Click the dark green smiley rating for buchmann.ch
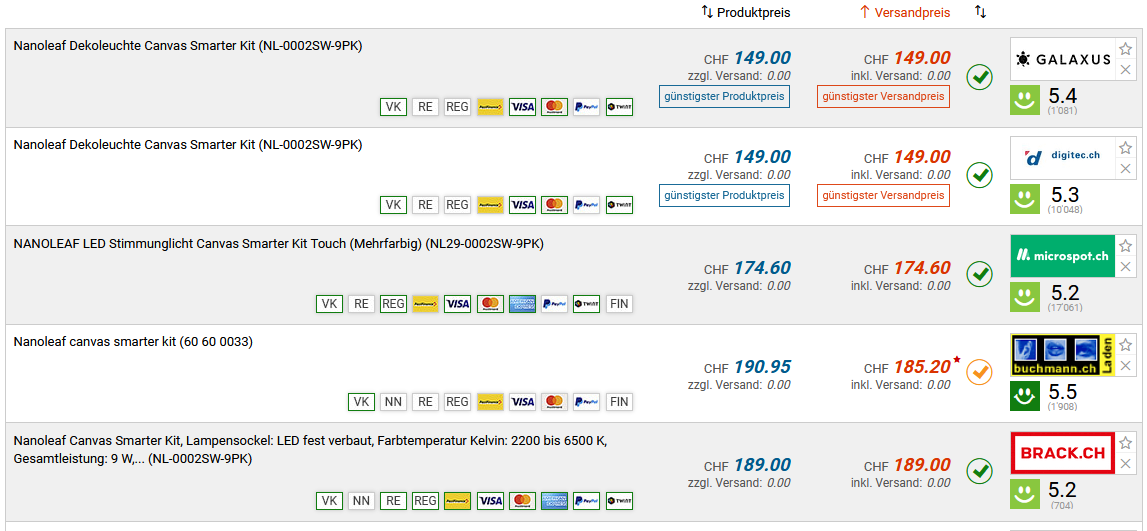This screenshot has width=1147, height=531. pos(1024,395)
